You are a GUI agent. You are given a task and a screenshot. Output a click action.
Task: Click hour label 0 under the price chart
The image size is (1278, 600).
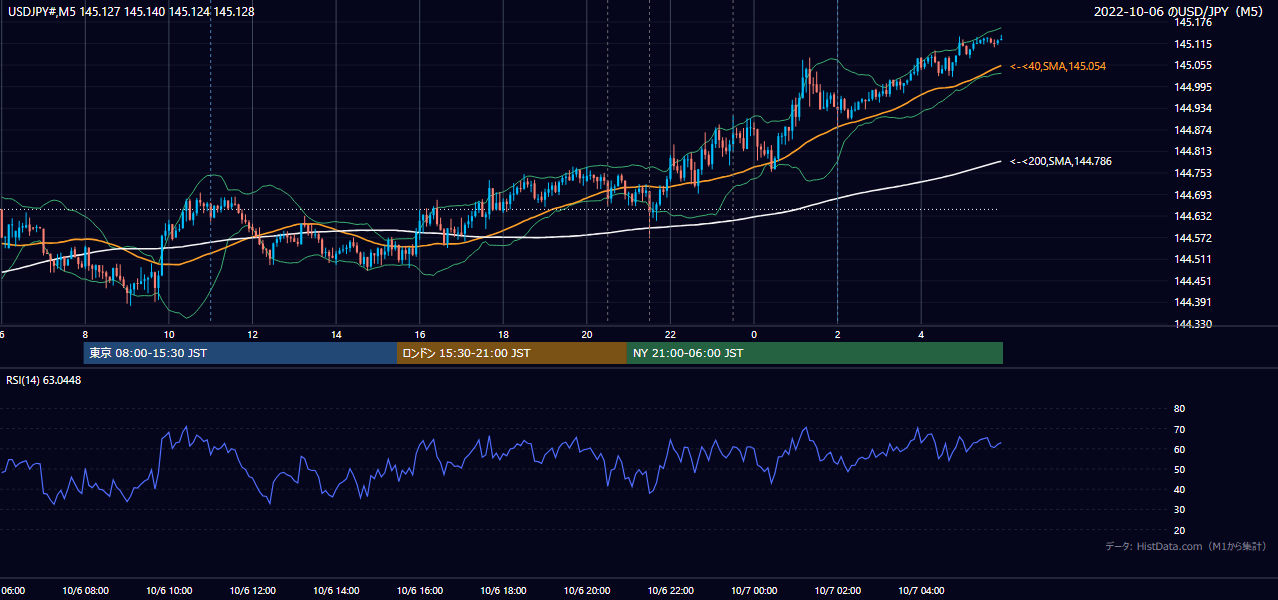(x=754, y=334)
